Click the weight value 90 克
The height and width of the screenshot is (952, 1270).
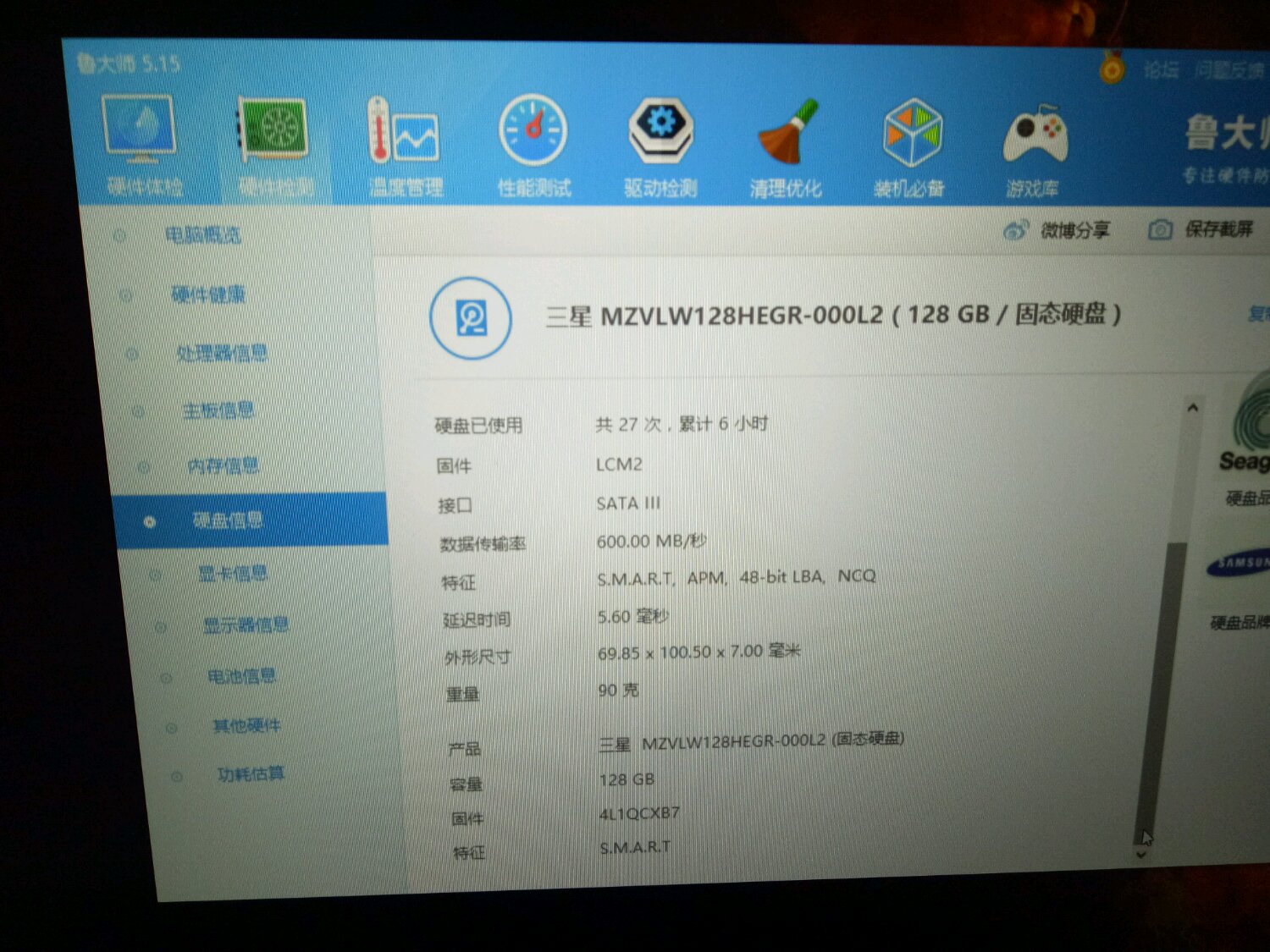619,691
